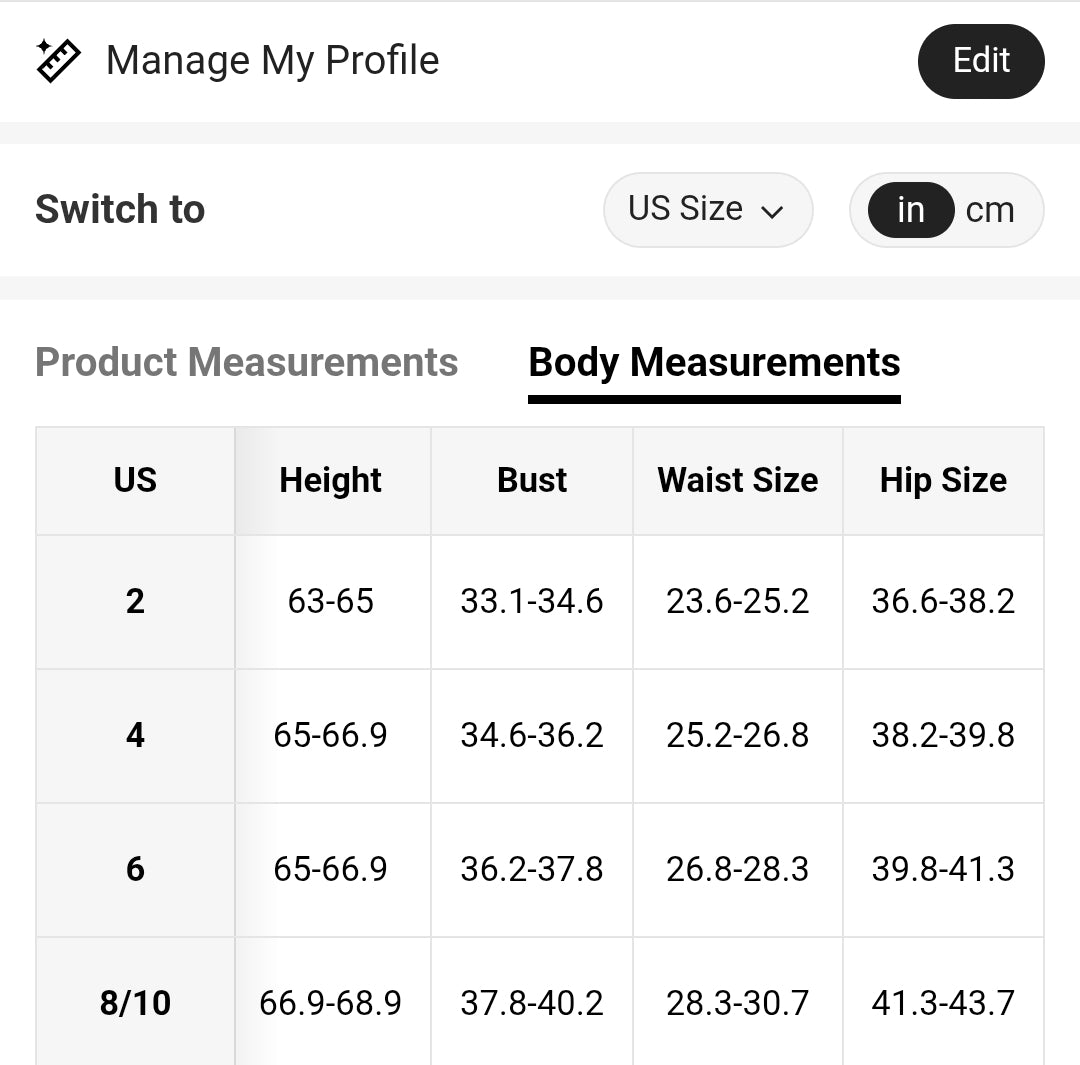Switch units to cm
1080x1065 pixels.
pyautogui.click(x=990, y=209)
